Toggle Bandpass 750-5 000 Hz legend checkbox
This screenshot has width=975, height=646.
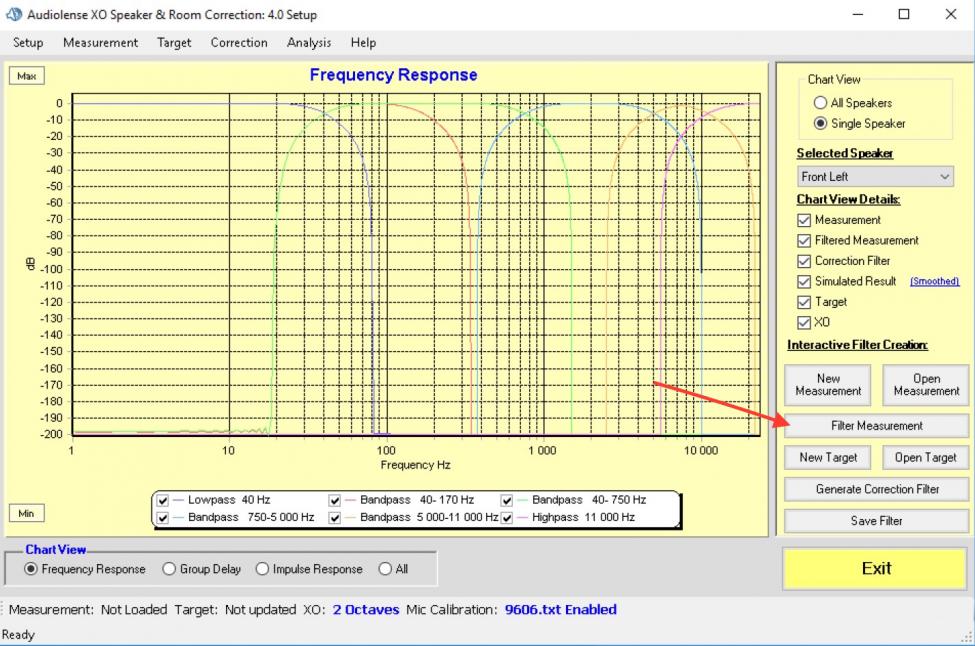pyautogui.click(x=163, y=517)
